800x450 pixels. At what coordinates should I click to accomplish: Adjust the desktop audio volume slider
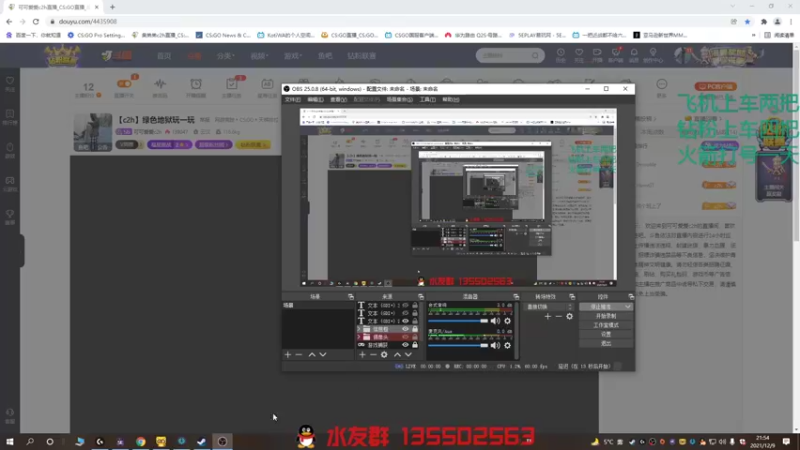(458, 321)
